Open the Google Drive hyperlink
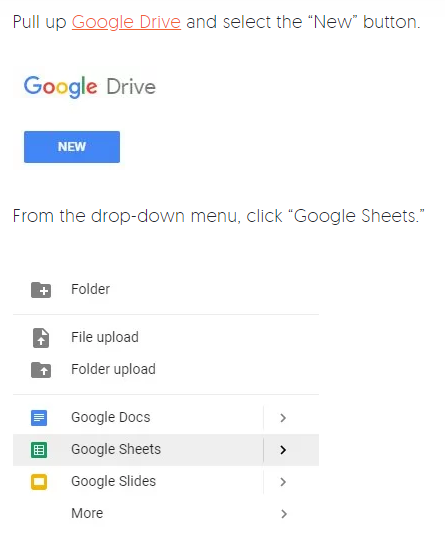 [126, 22]
